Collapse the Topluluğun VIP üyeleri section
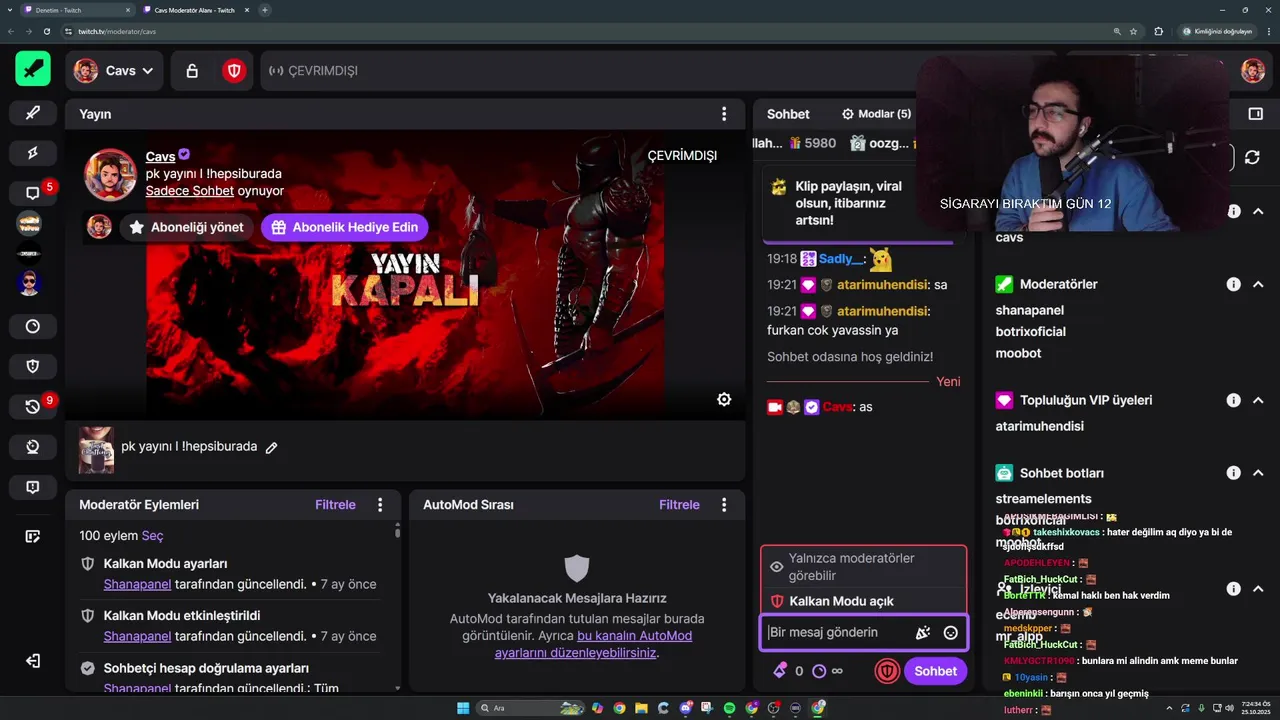This screenshot has height=720, width=1280. 1258,400
